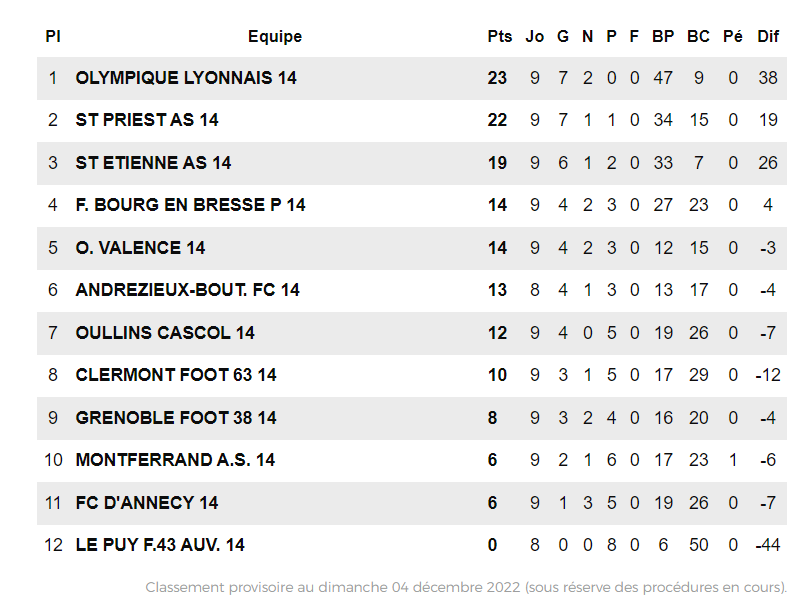Open the Olympique Lyonnais 14 team link
The width and height of the screenshot is (812, 613).
[186, 78]
